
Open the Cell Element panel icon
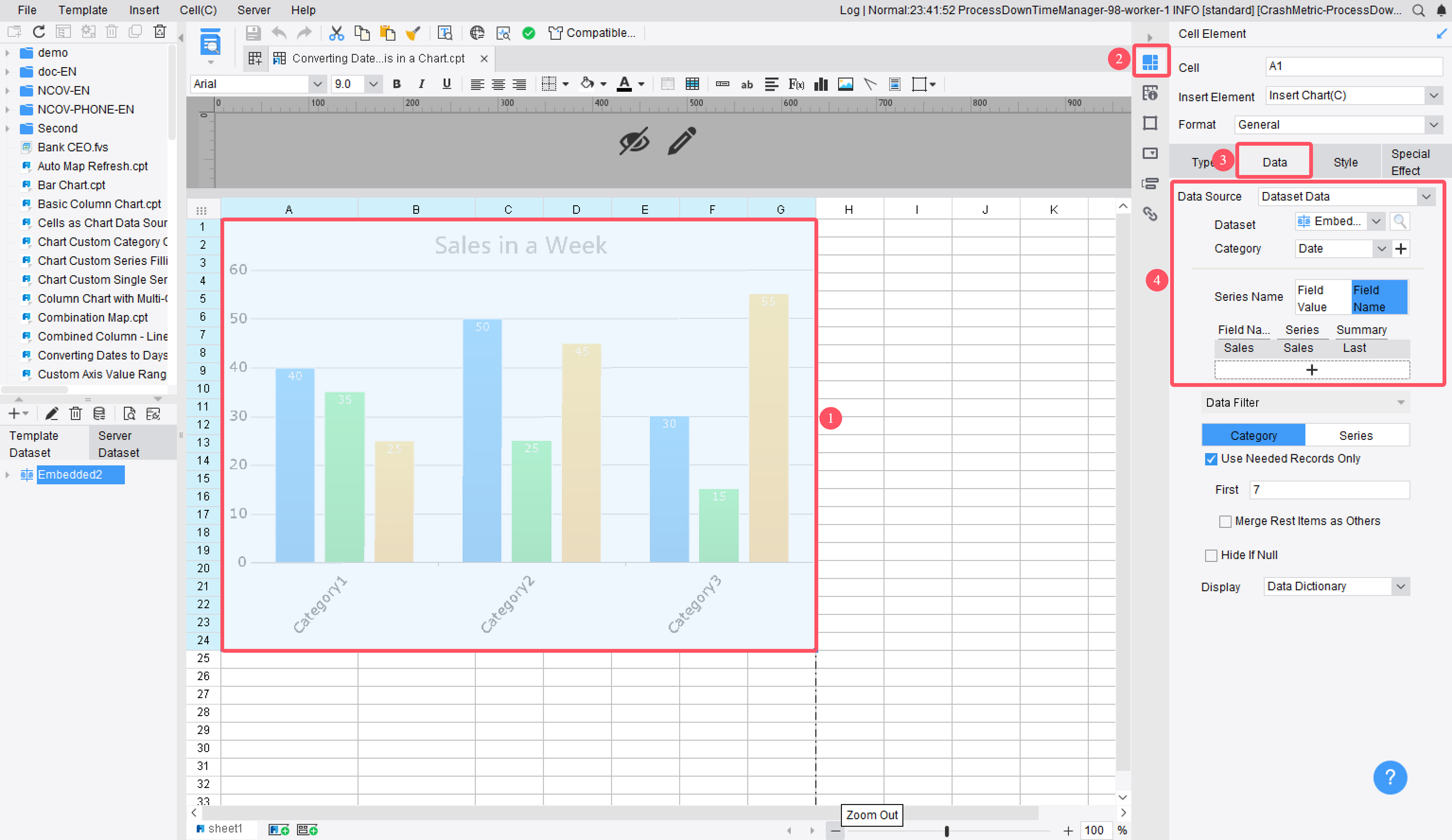pos(1150,61)
